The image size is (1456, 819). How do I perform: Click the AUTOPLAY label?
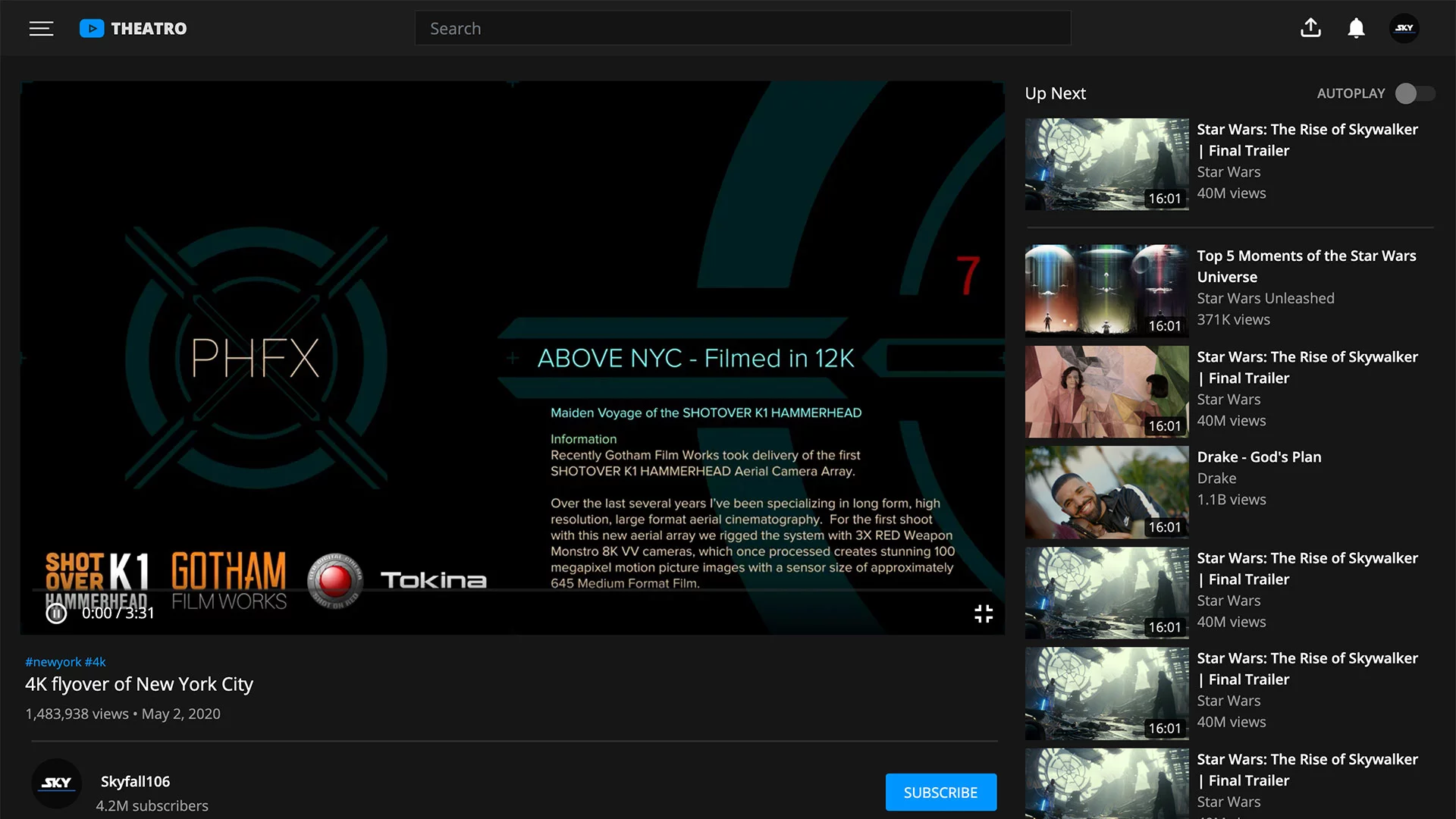pos(1351,93)
